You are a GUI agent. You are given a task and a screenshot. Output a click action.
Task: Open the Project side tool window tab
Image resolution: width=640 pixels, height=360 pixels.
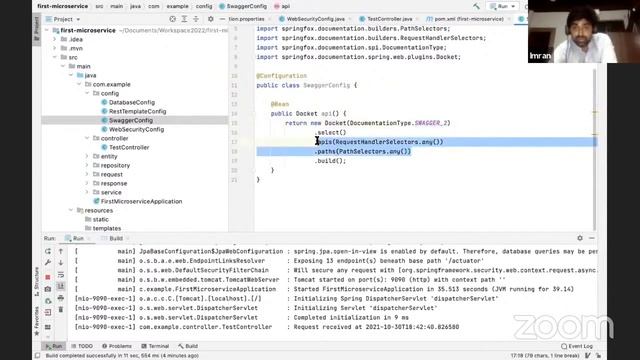(x=37, y=29)
